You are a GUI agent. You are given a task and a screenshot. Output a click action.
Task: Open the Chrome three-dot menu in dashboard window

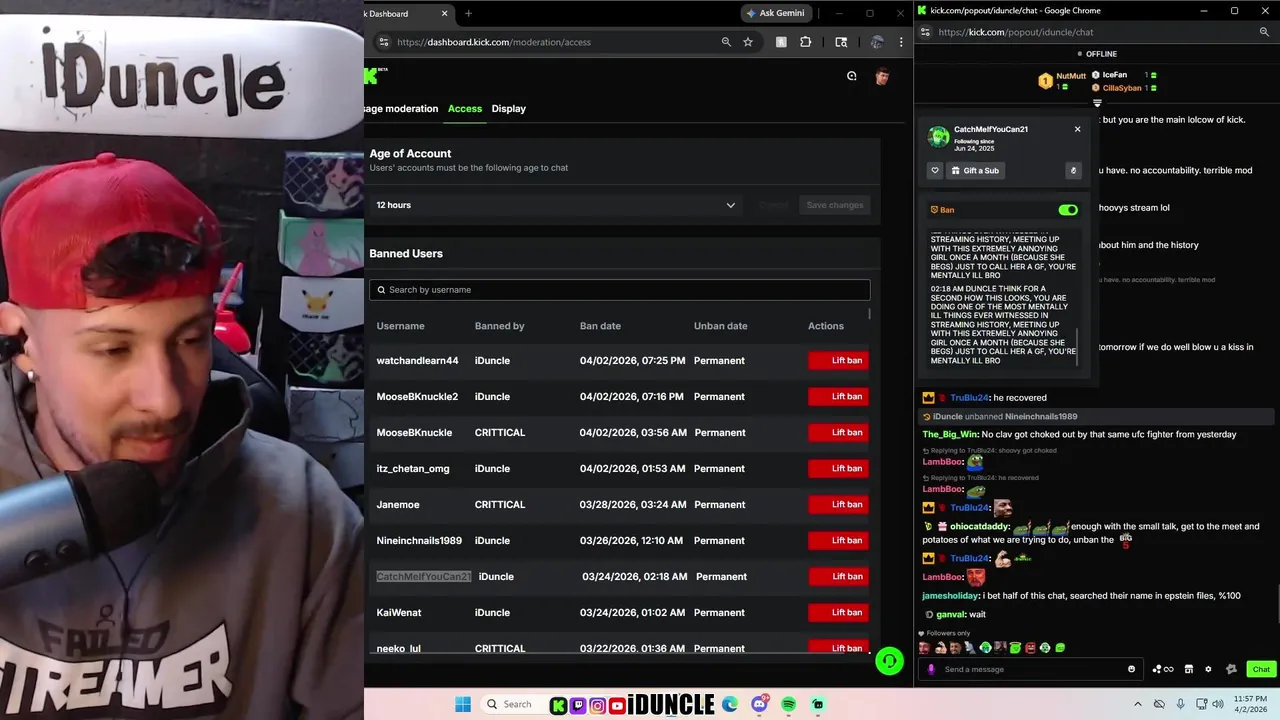[x=901, y=42]
